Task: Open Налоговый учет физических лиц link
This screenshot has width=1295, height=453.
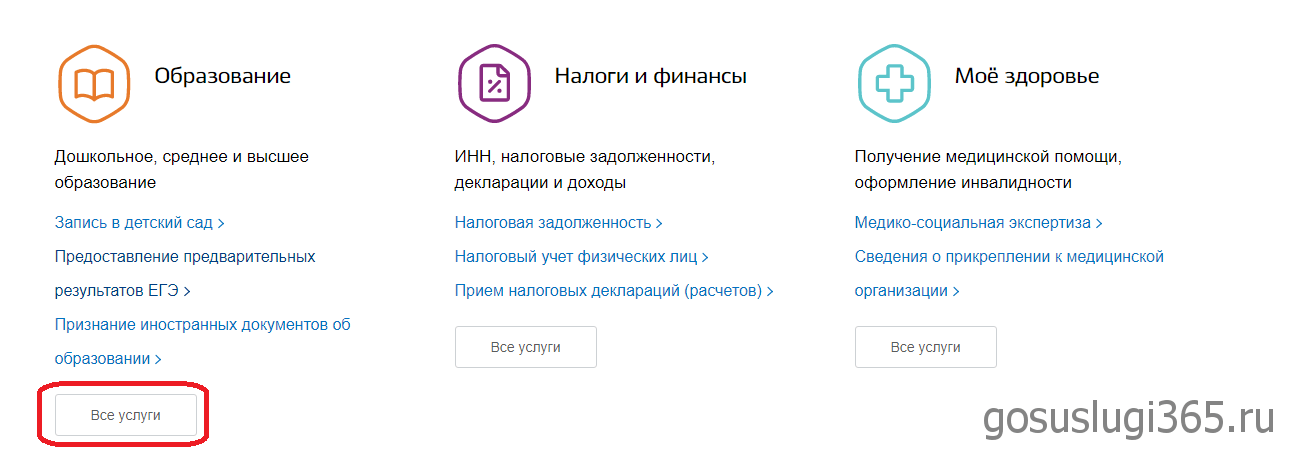Action: (x=581, y=257)
